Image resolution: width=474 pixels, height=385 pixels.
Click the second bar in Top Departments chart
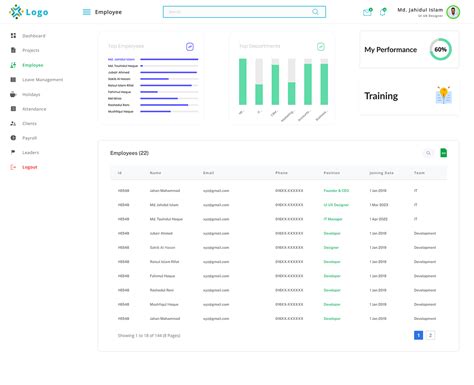259,82
